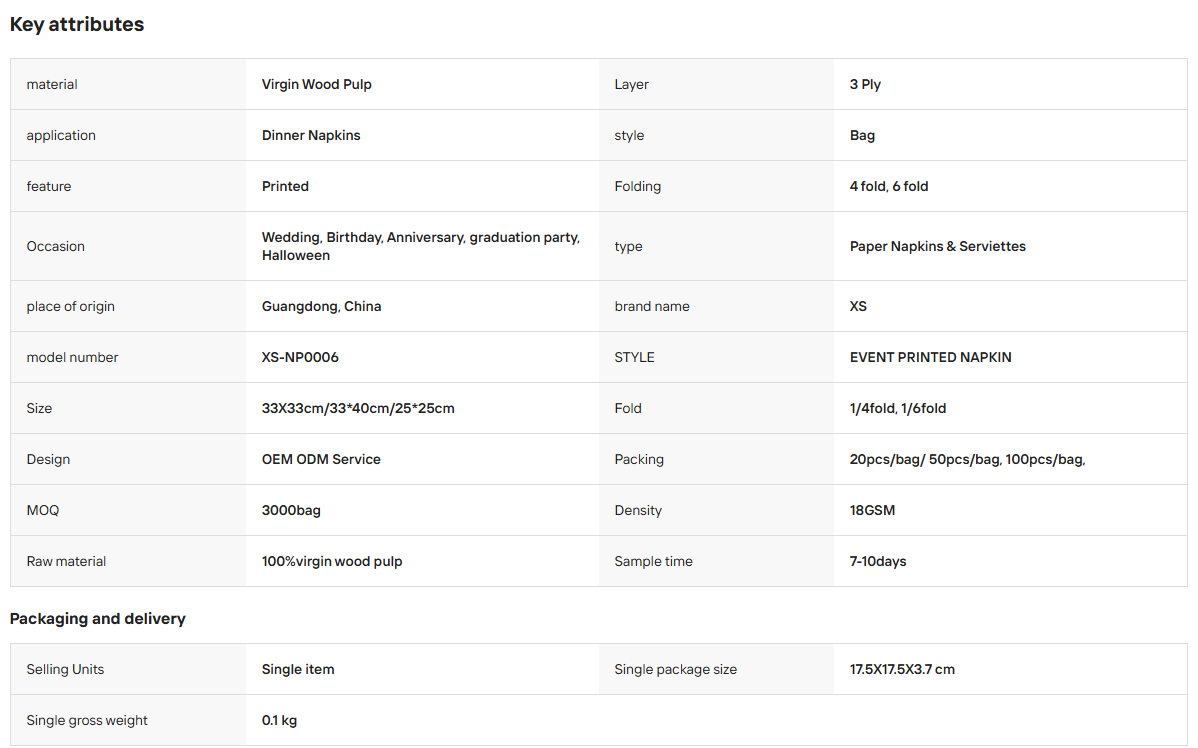1198x748 pixels.
Task: Select Guangdong, China place of origin
Action: [x=321, y=306]
